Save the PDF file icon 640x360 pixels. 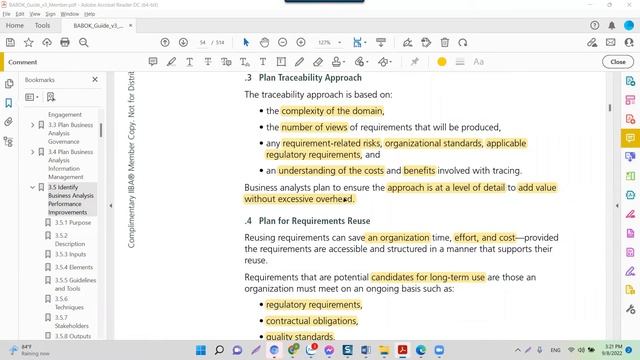(10, 42)
